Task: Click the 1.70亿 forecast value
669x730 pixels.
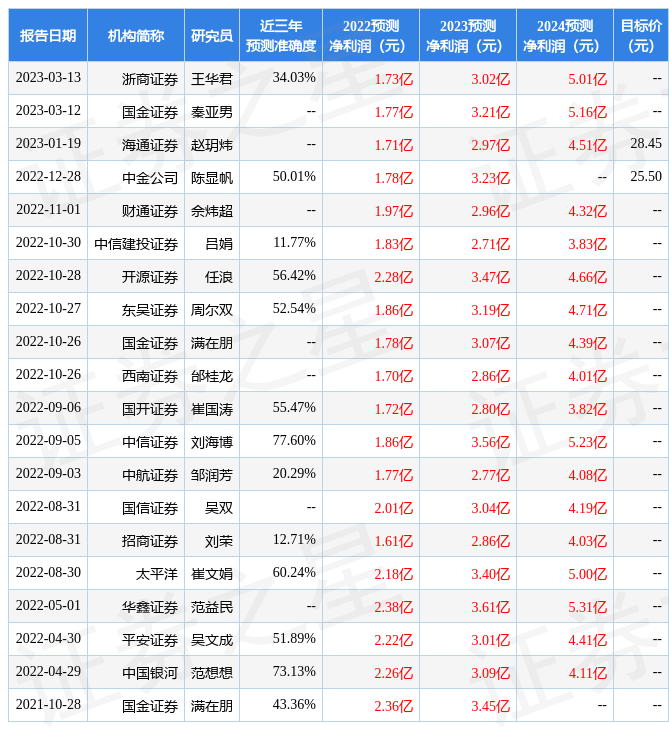Action: (x=394, y=376)
